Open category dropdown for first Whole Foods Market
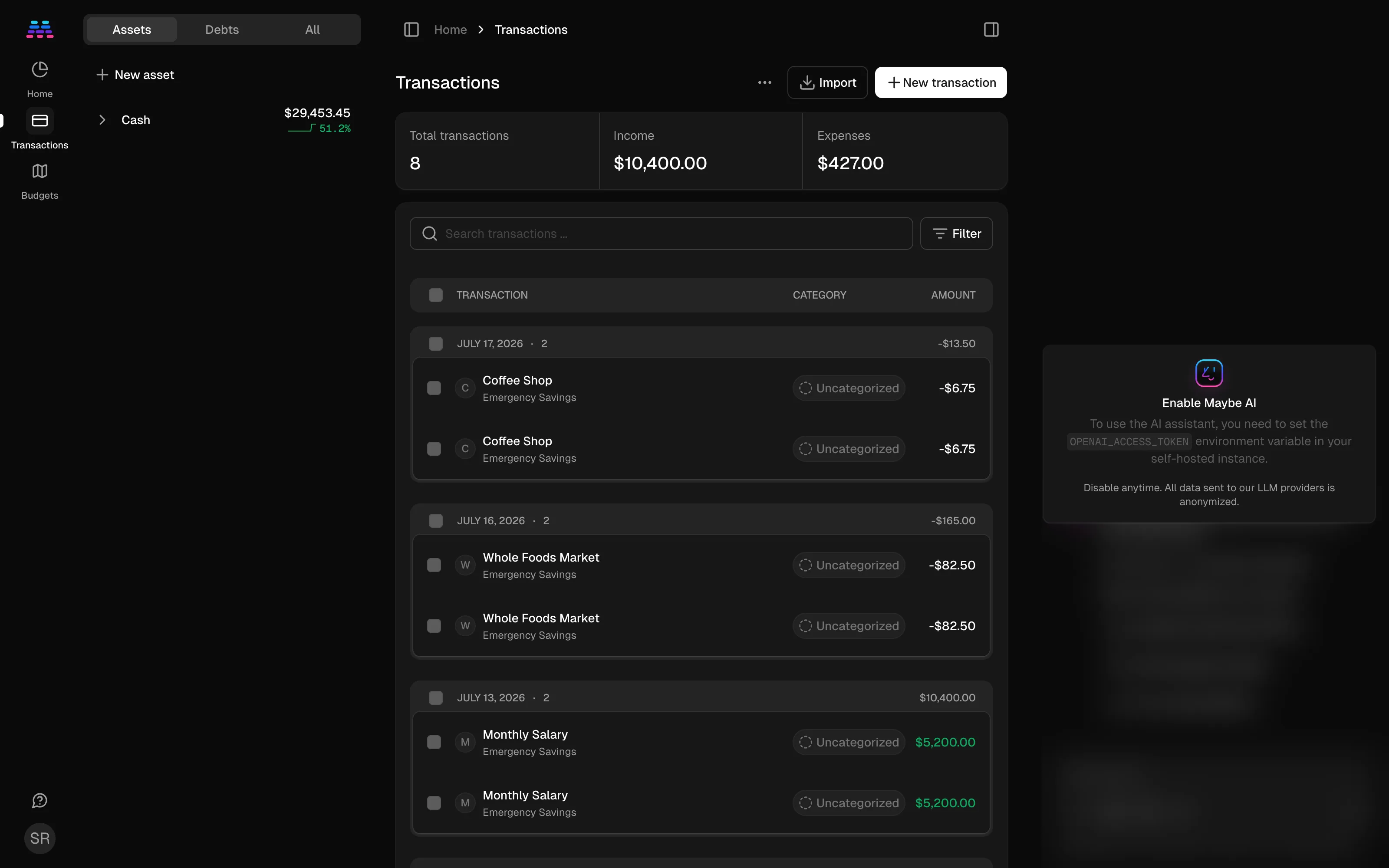 click(849, 565)
